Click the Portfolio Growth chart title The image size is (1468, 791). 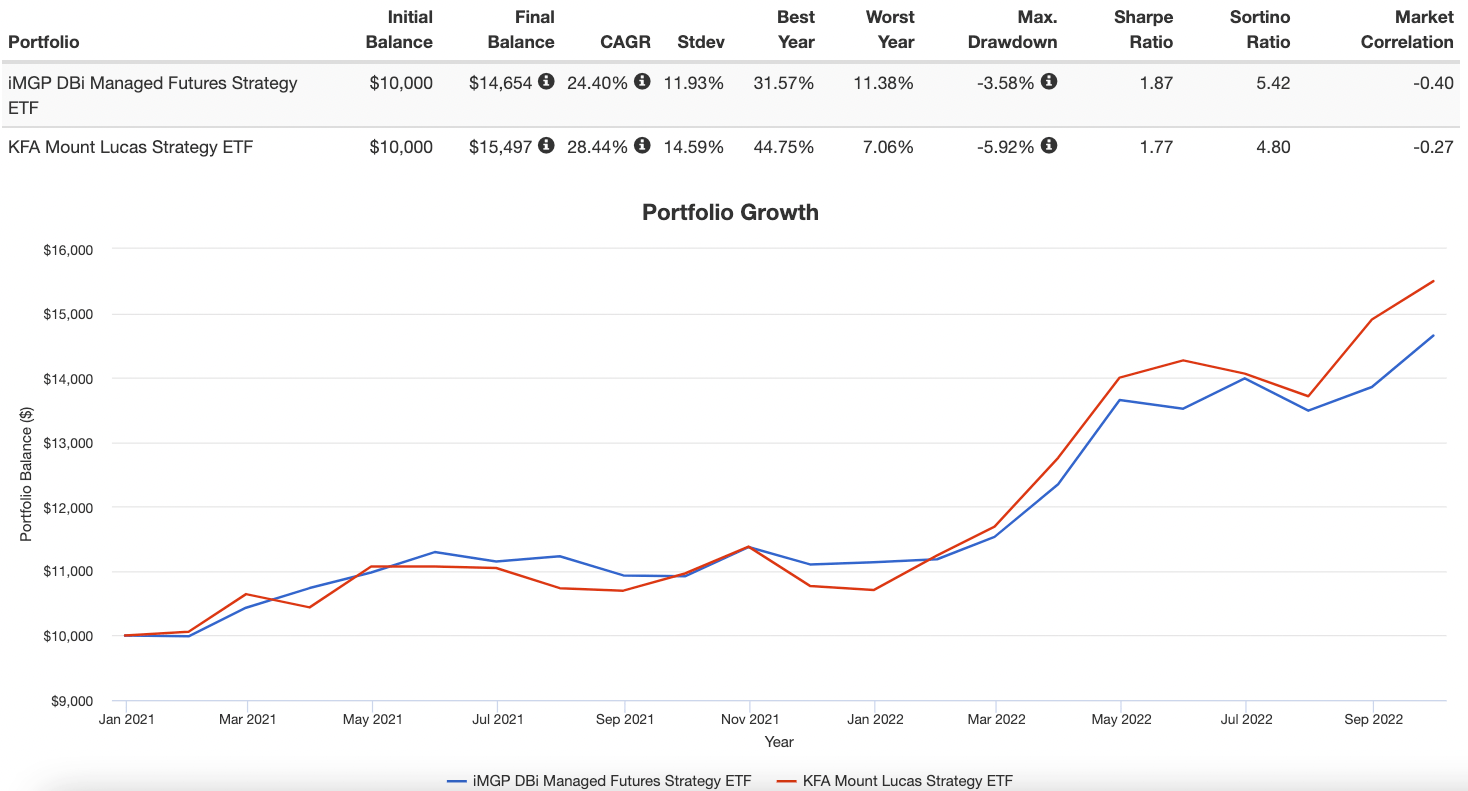730,212
